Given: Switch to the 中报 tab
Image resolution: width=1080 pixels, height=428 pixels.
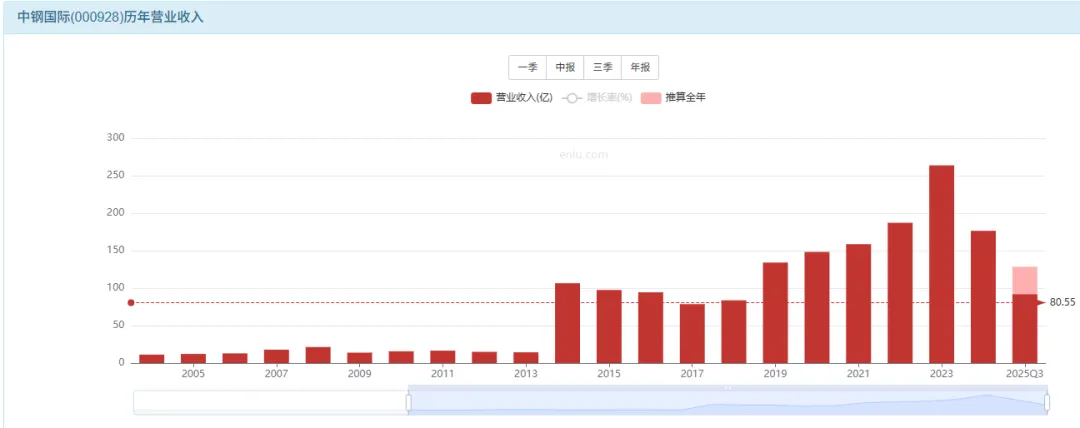Looking at the screenshot, I should pyautogui.click(x=565, y=68).
